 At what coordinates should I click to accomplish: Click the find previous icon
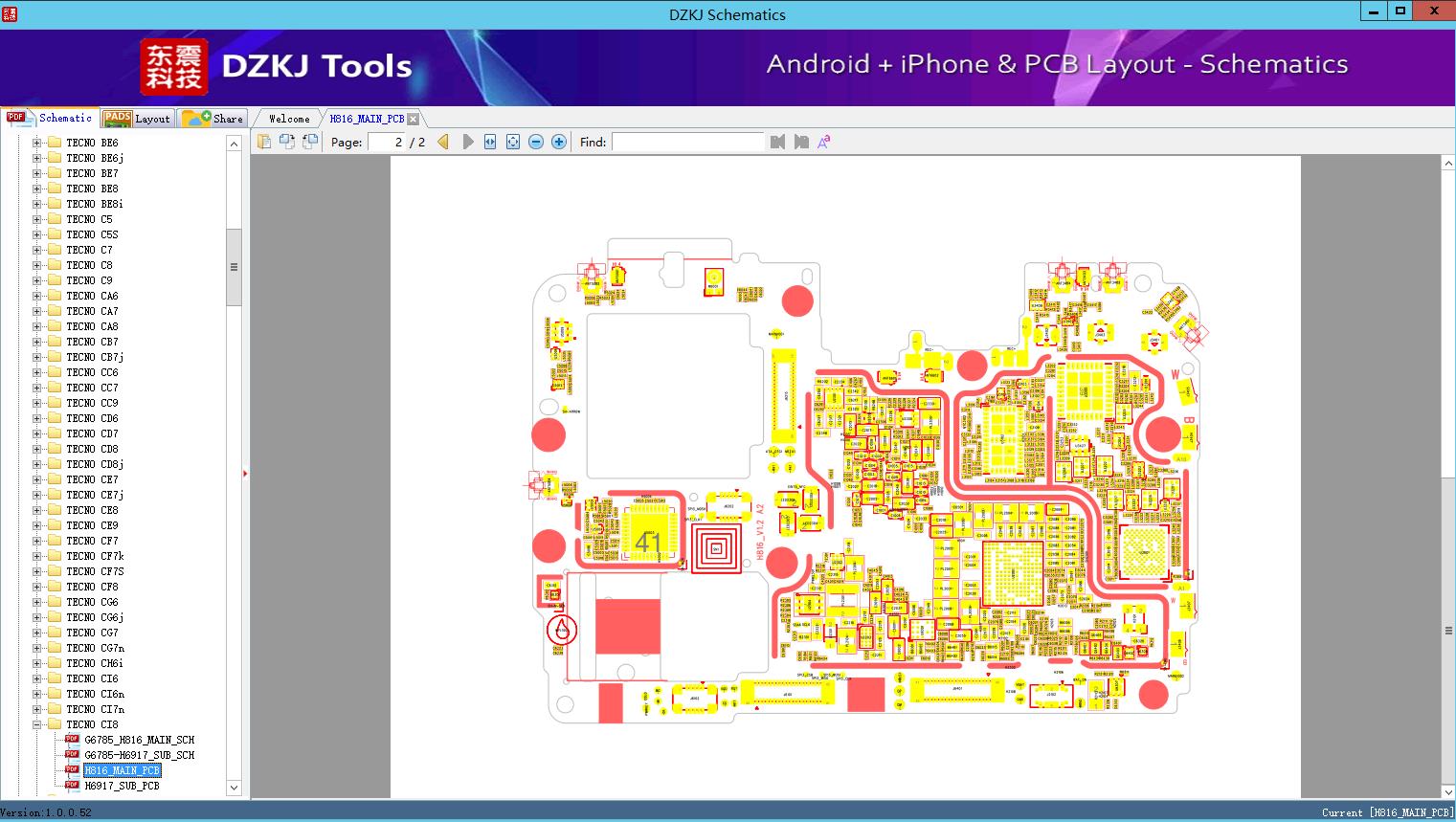click(x=777, y=142)
